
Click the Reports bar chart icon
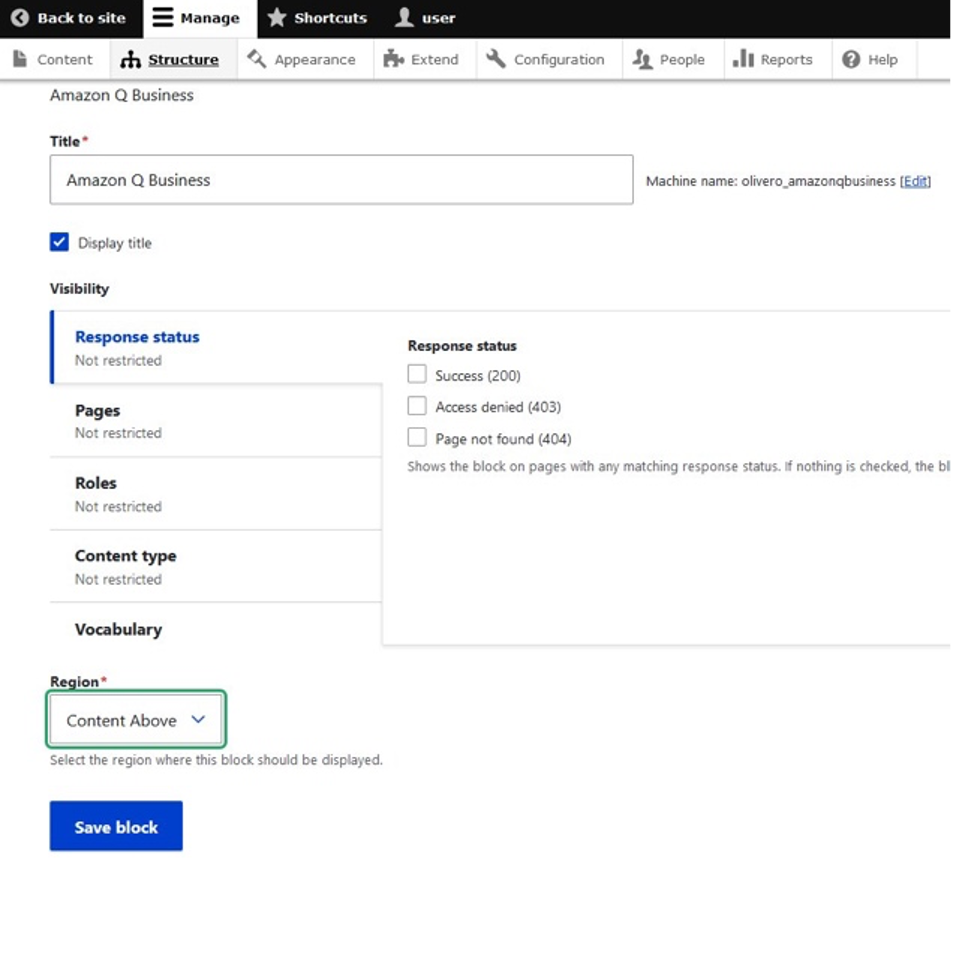[x=743, y=59]
